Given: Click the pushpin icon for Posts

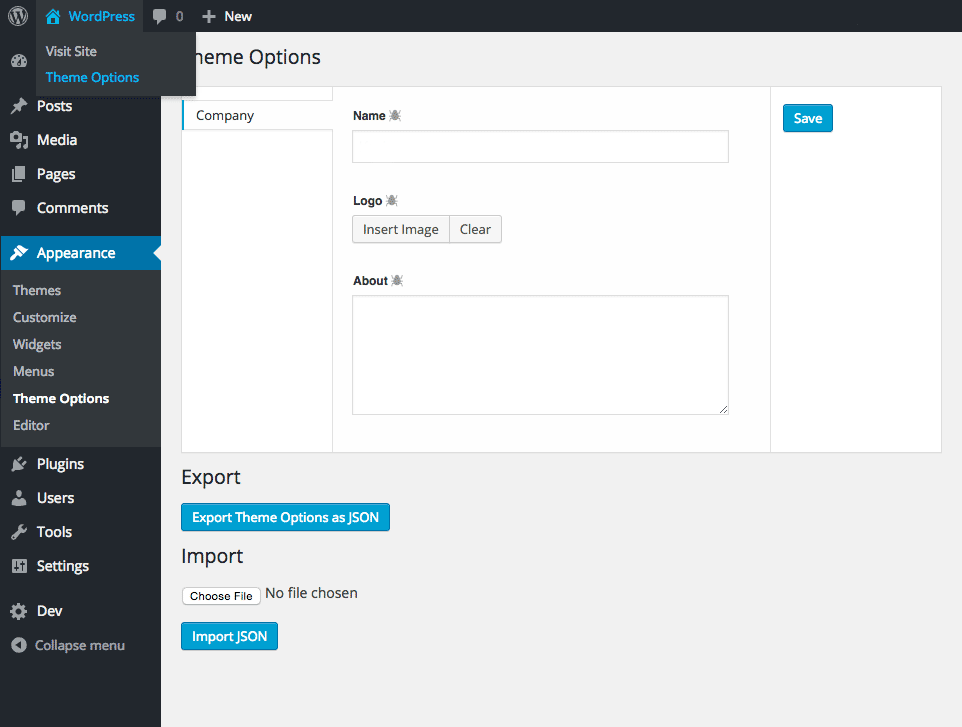Looking at the screenshot, I should pyautogui.click(x=19, y=106).
